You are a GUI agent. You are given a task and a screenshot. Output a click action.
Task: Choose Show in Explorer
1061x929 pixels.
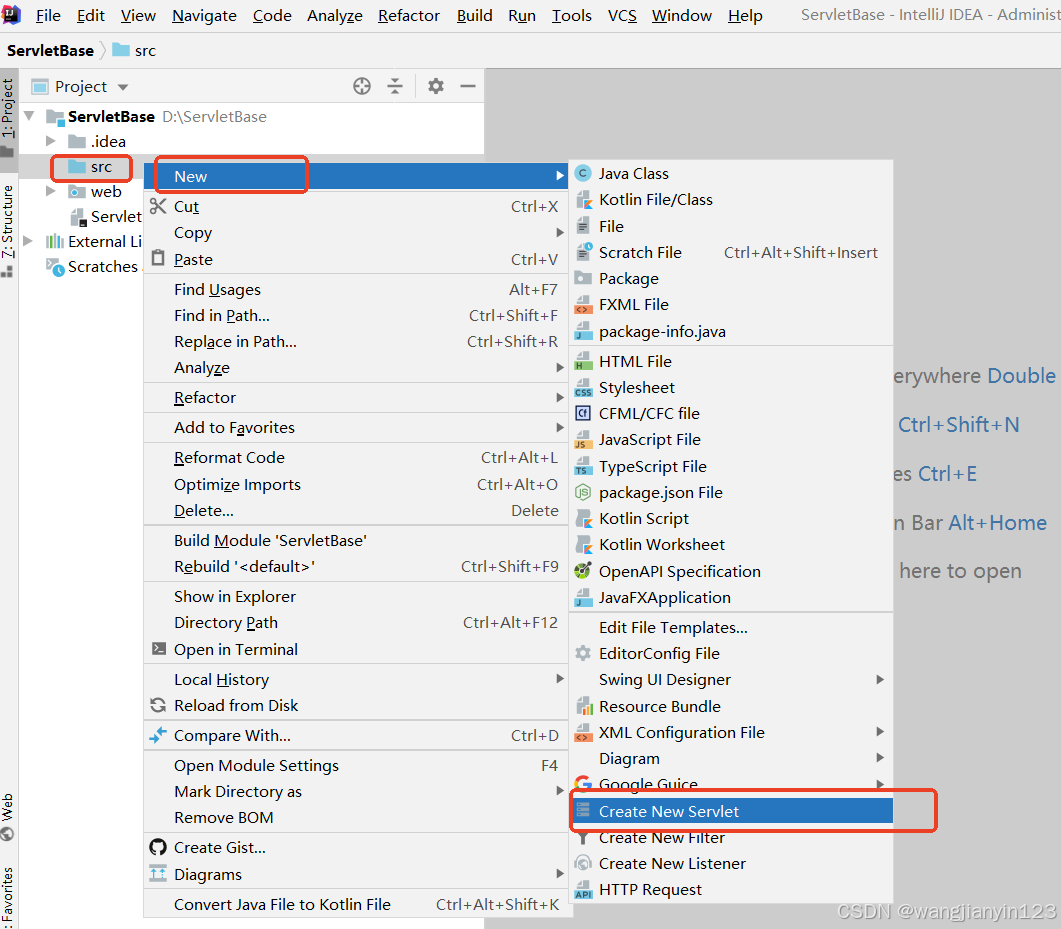(x=358, y=597)
